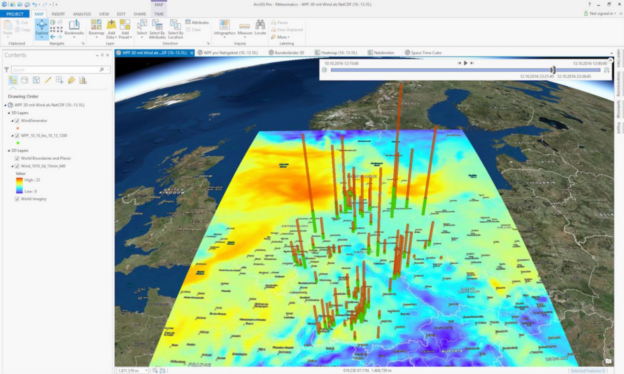
Task: Switch Contents to List By Data Source
Action: point(25,80)
